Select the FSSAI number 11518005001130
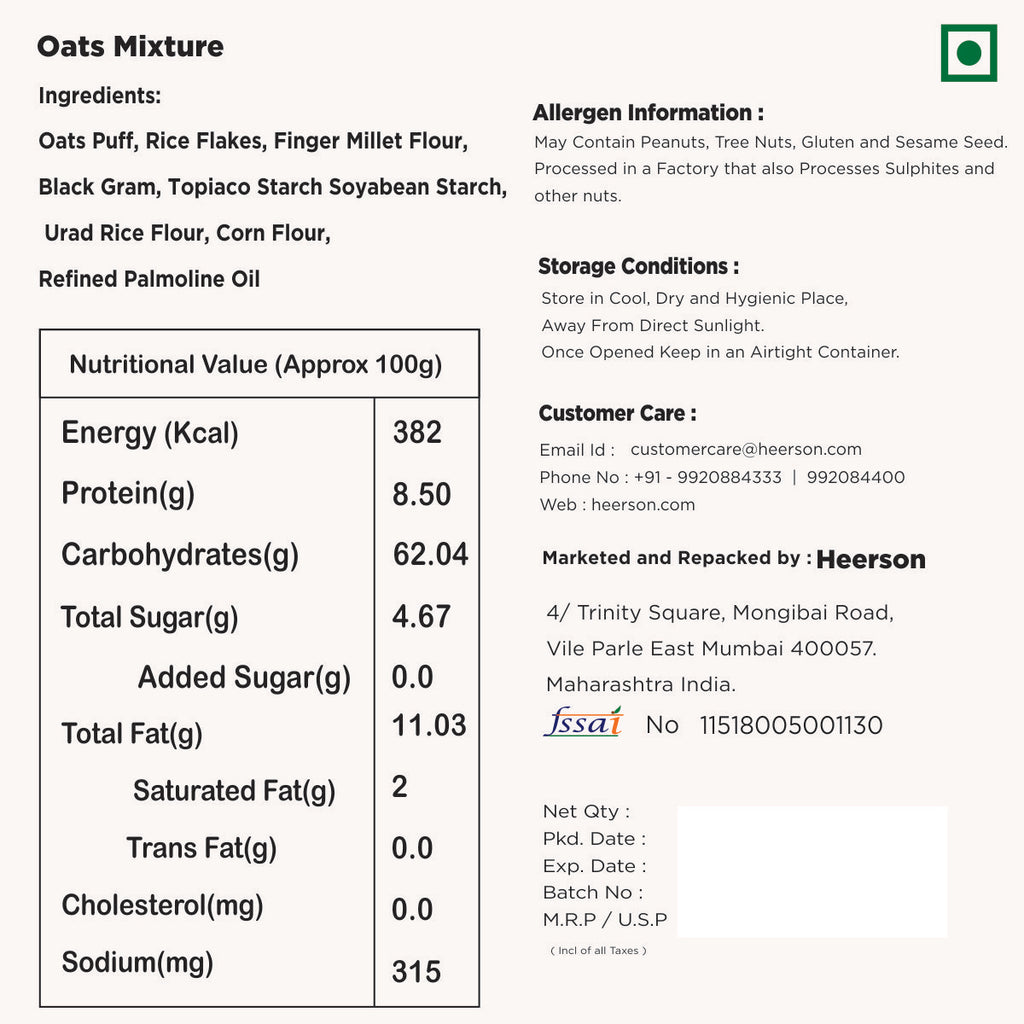1024x1024 pixels. pos(791,726)
